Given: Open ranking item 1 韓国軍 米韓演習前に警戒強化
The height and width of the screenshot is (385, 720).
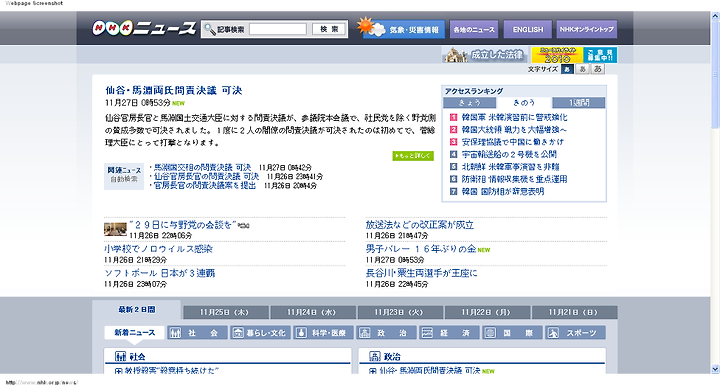Looking at the screenshot, I should coord(514,117).
